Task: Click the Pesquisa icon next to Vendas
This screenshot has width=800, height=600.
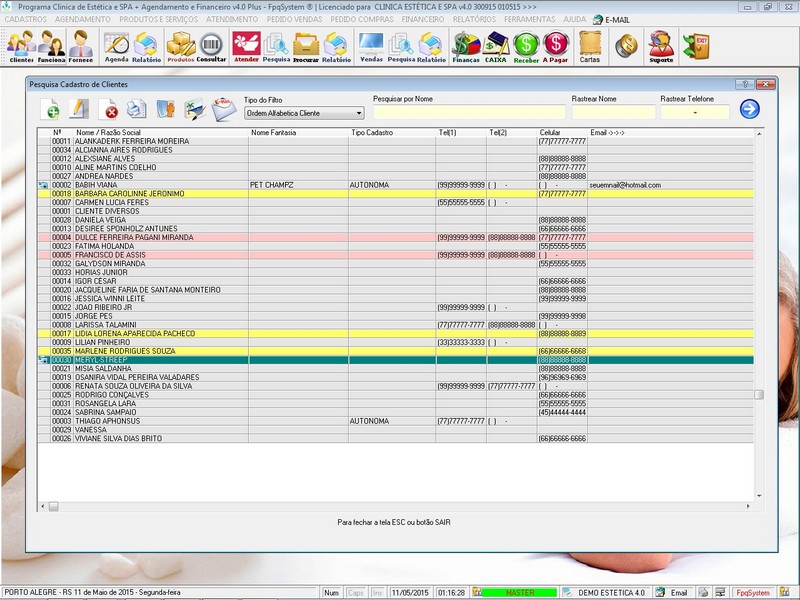Action: [401, 46]
